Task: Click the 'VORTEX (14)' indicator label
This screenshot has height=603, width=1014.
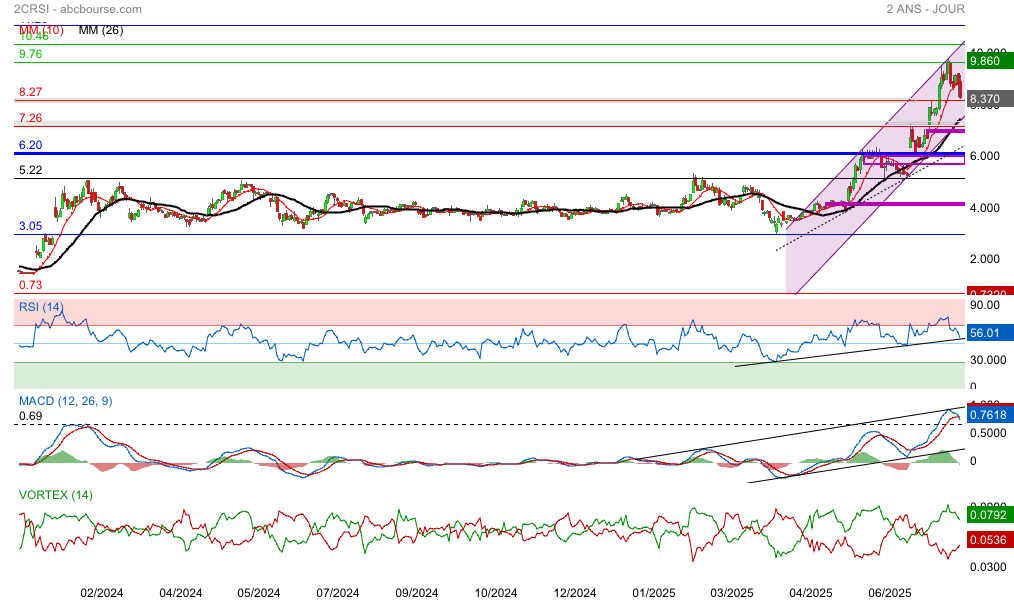Action: [x=56, y=495]
